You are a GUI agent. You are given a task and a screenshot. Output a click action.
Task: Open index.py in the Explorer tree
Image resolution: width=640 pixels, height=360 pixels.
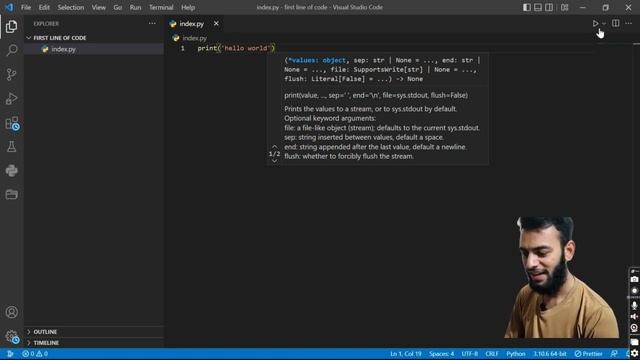[x=94, y=49]
